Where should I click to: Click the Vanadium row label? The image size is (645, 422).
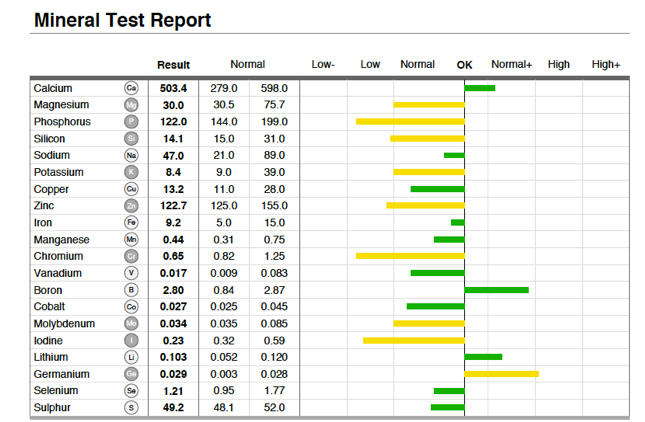(58, 273)
